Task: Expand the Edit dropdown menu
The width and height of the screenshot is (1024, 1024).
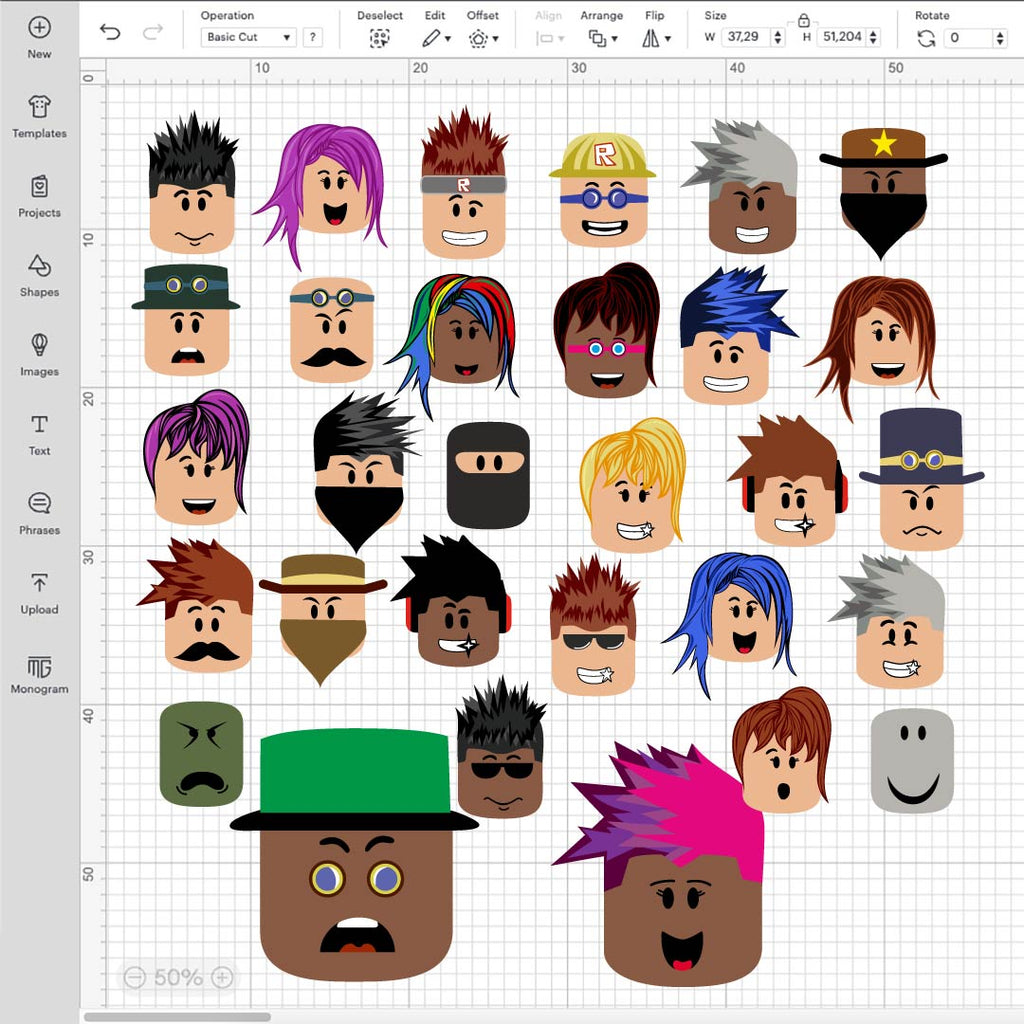Action: click(435, 38)
